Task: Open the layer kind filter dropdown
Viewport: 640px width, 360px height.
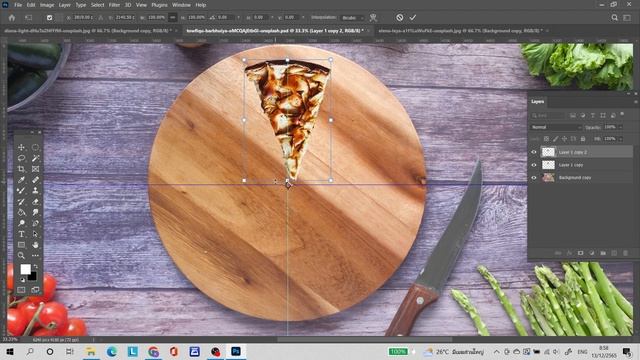Action: click(x=549, y=116)
